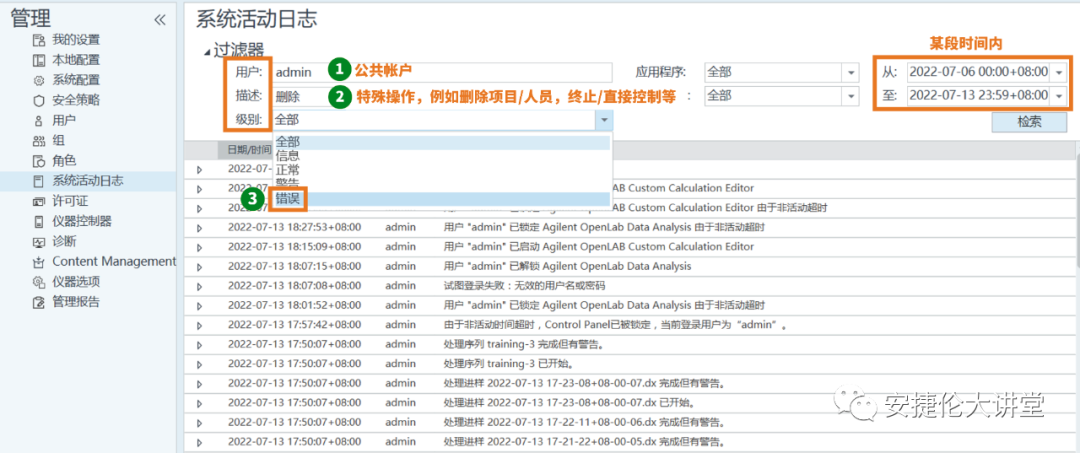Open Content Management from sidebar
The image size is (1080, 453).
[x=113, y=261]
